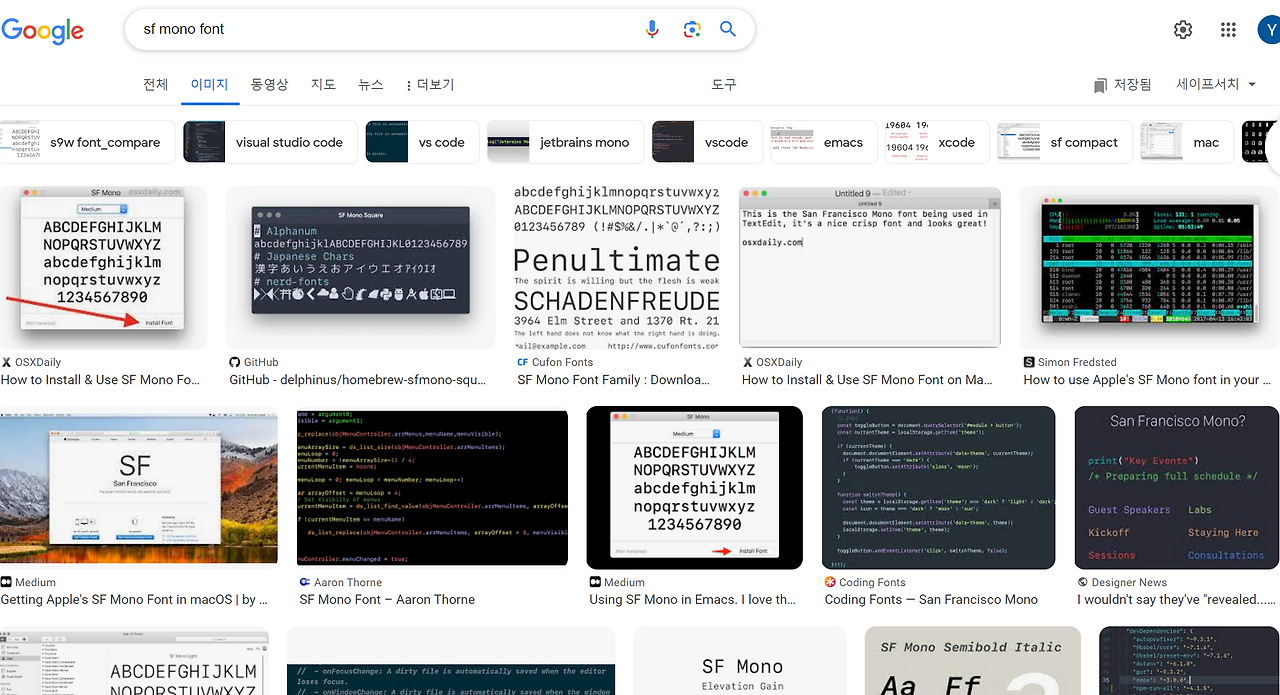Expand the 세이프서치 dropdown
Viewport: 1280px width, 695px height.
click(1216, 84)
